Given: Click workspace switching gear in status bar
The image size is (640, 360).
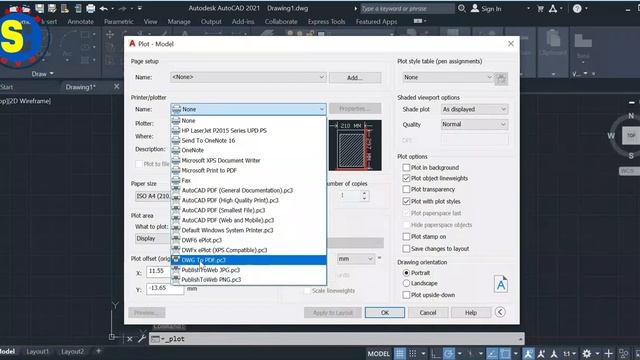Looking at the screenshot, I should click(x=587, y=353).
